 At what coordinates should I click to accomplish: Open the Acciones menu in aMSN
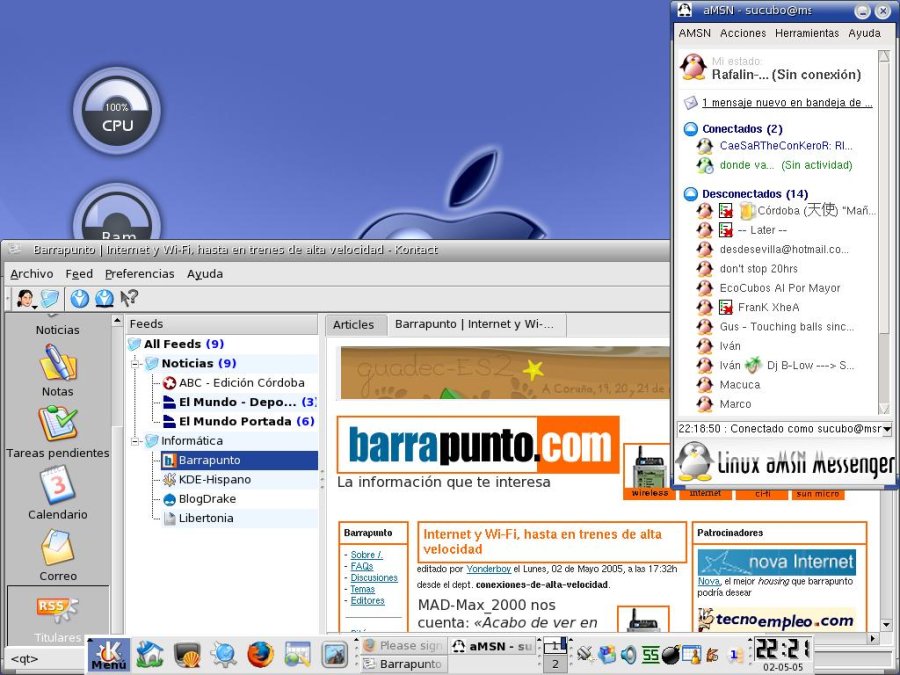(x=743, y=33)
